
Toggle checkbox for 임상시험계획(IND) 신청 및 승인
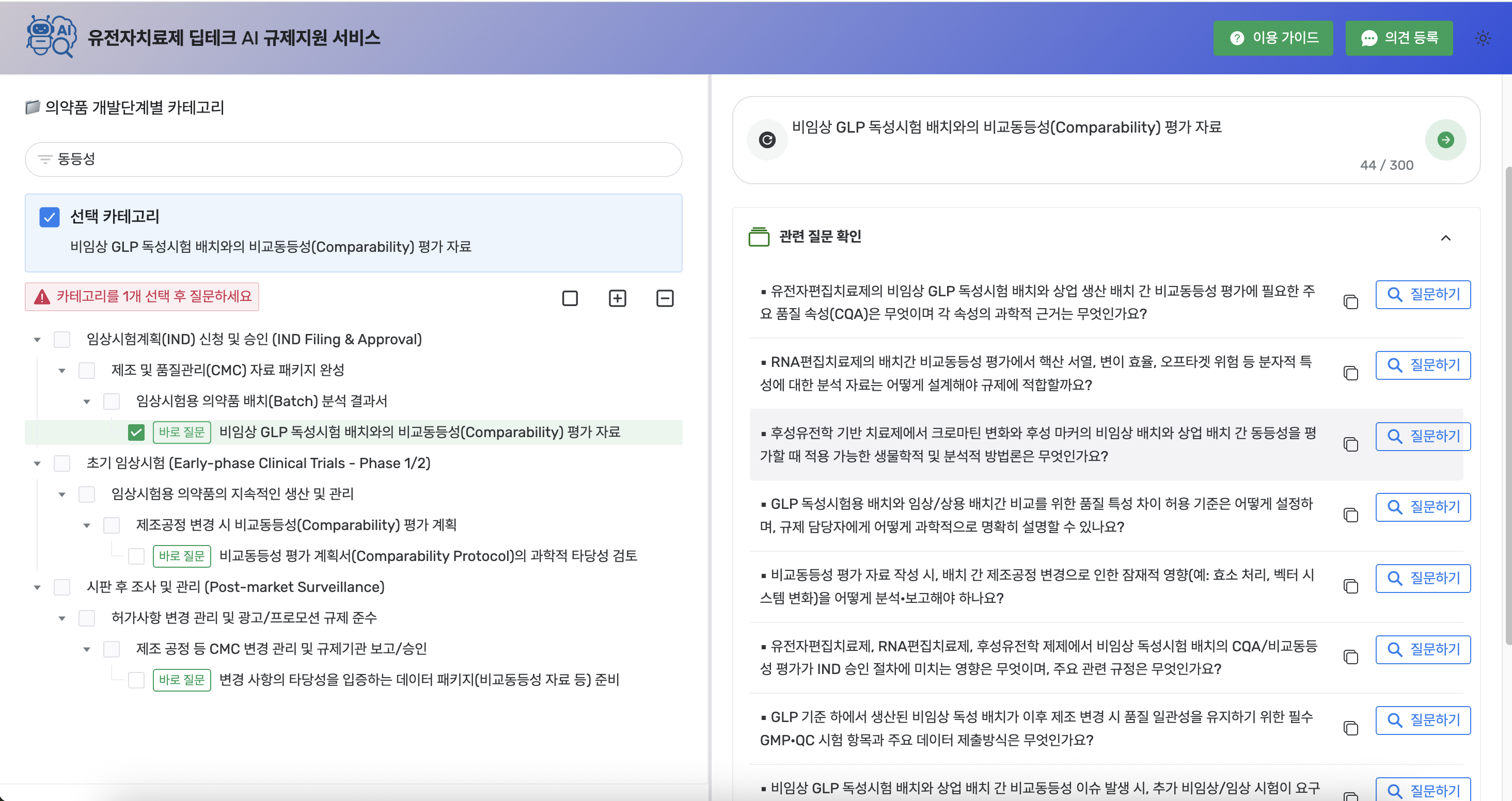click(61, 339)
